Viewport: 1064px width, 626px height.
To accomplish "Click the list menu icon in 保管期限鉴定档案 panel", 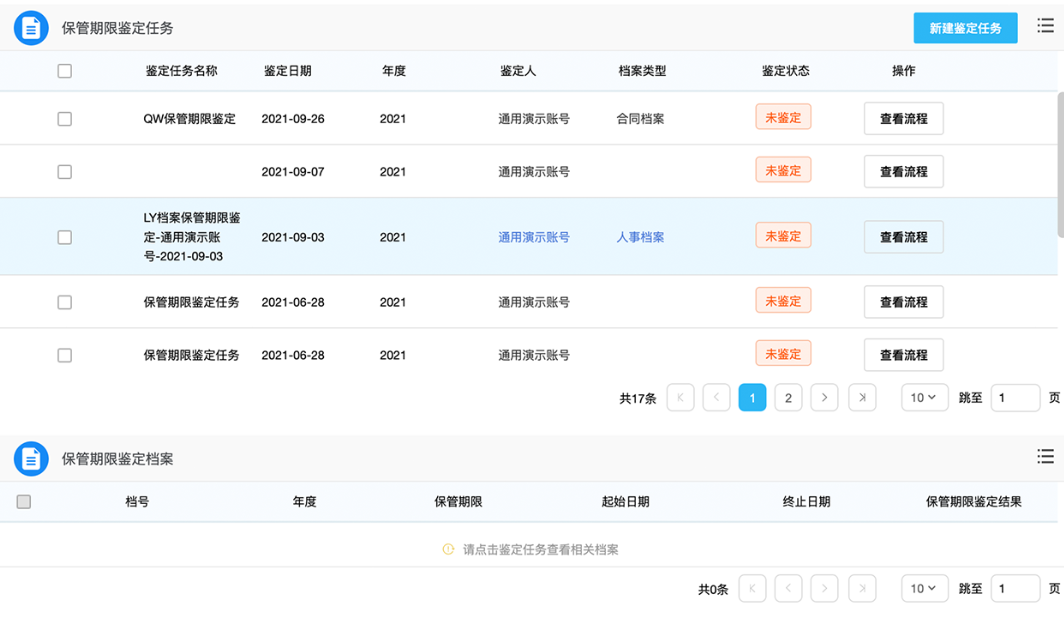I will click(1045, 456).
